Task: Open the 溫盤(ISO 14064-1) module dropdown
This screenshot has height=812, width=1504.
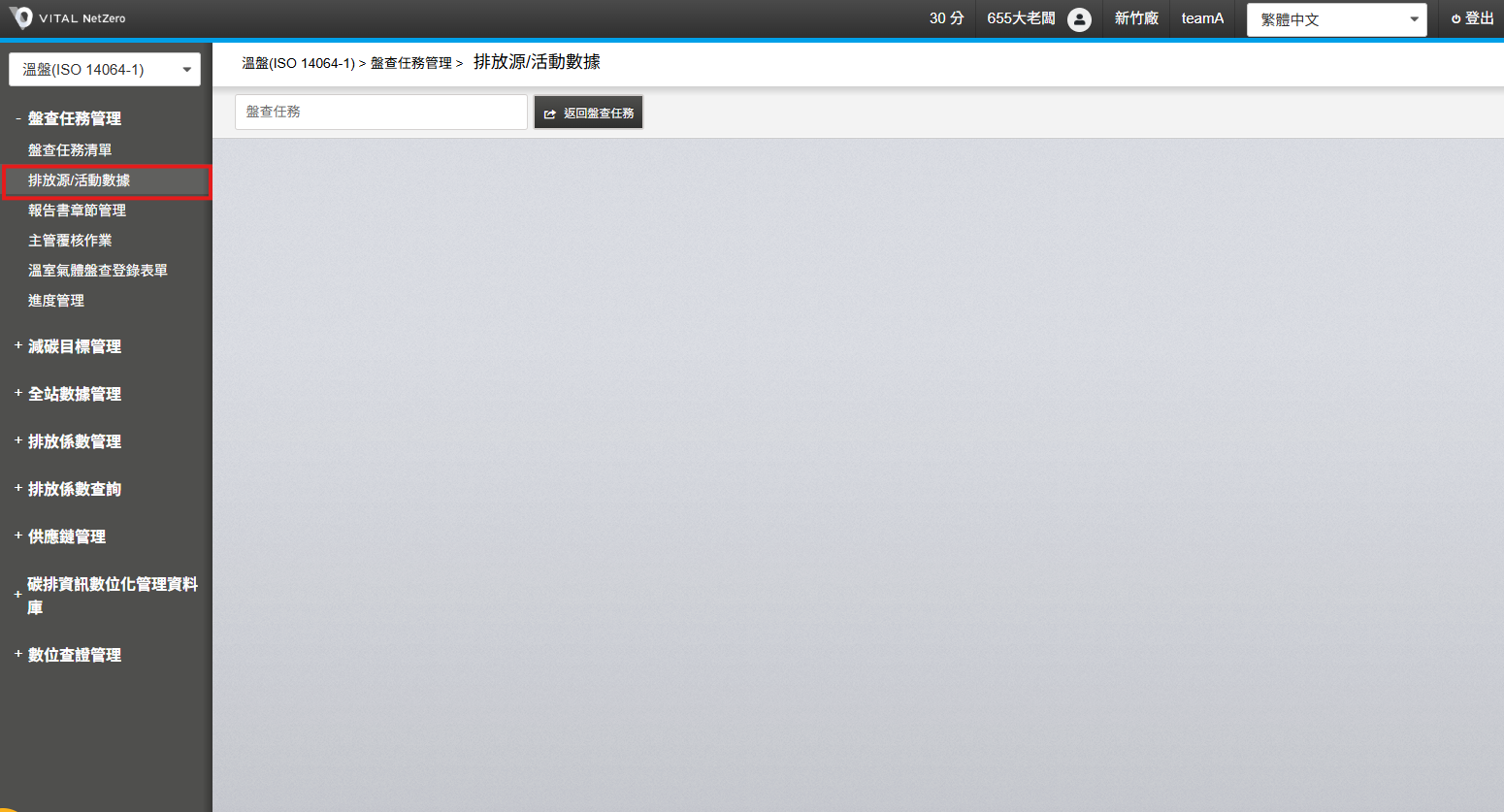Action: pos(105,70)
